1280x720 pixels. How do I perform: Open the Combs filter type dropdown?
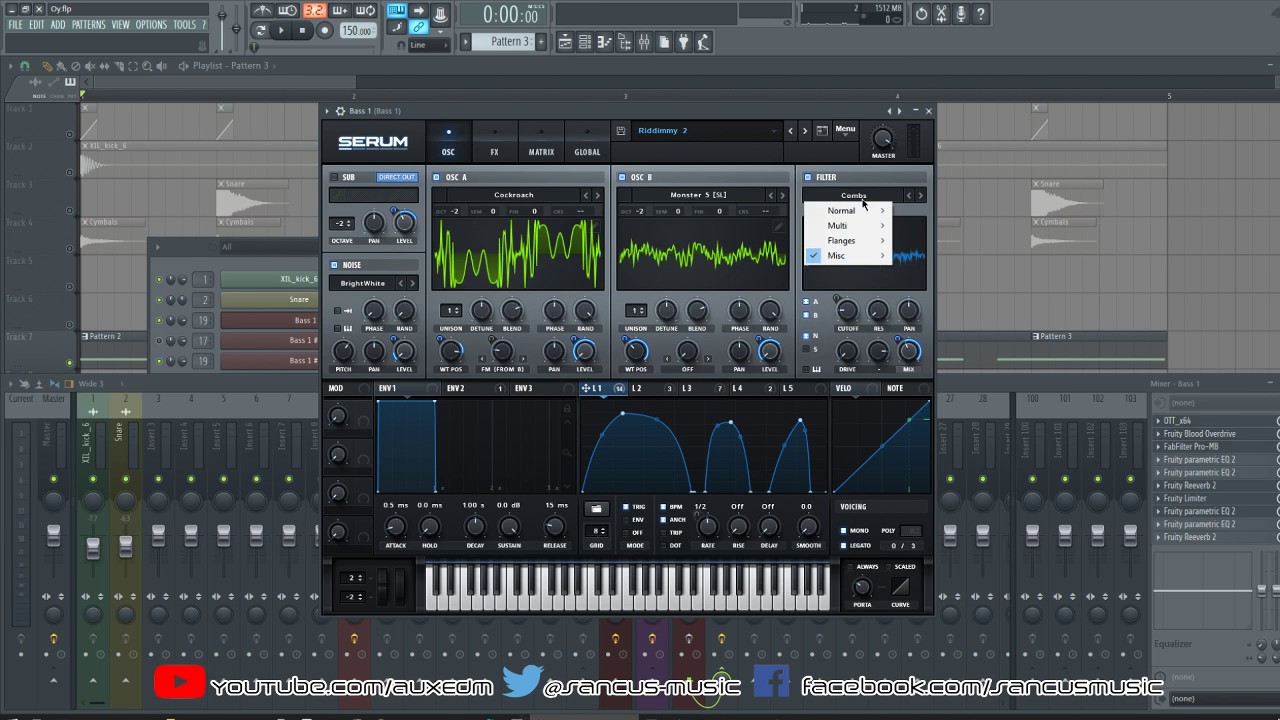click(853, 196)
